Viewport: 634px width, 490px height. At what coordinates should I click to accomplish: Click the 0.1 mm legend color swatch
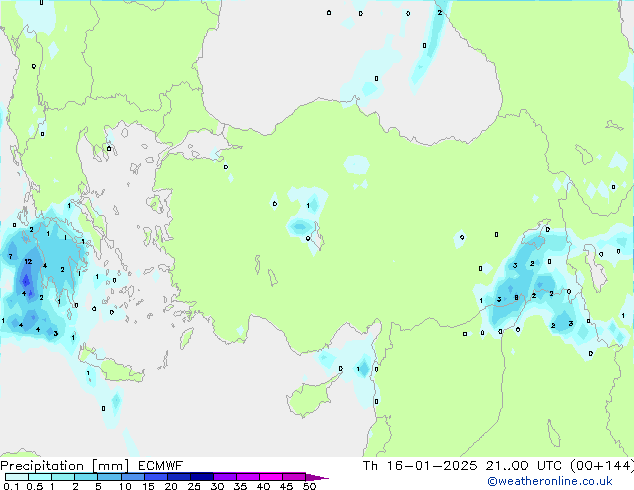click(x=6, y=477)
